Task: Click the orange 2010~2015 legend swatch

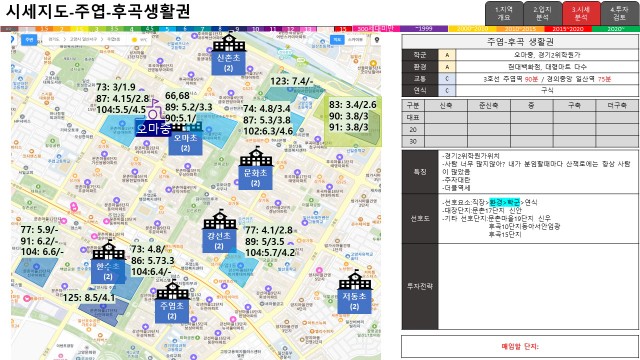Action: [x=520, y=29]
